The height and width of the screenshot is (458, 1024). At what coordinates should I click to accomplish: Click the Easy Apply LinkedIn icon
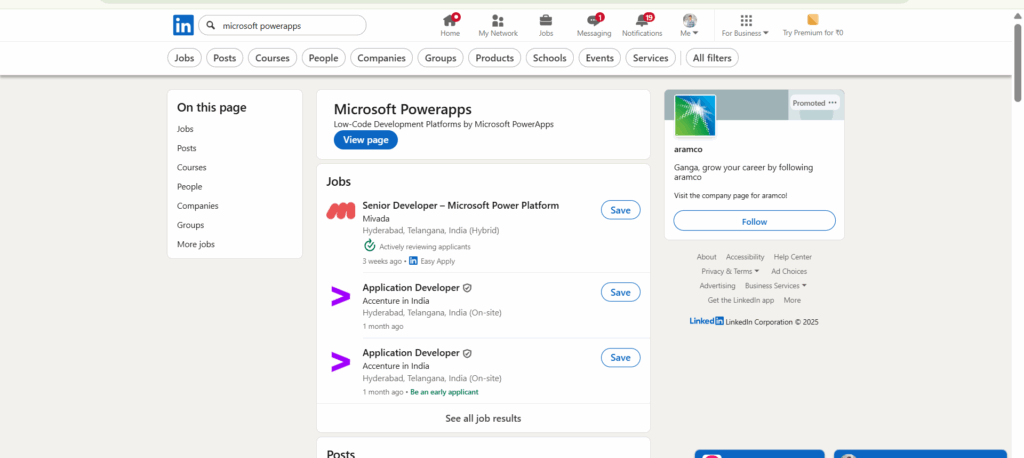(x=413, y=261)
